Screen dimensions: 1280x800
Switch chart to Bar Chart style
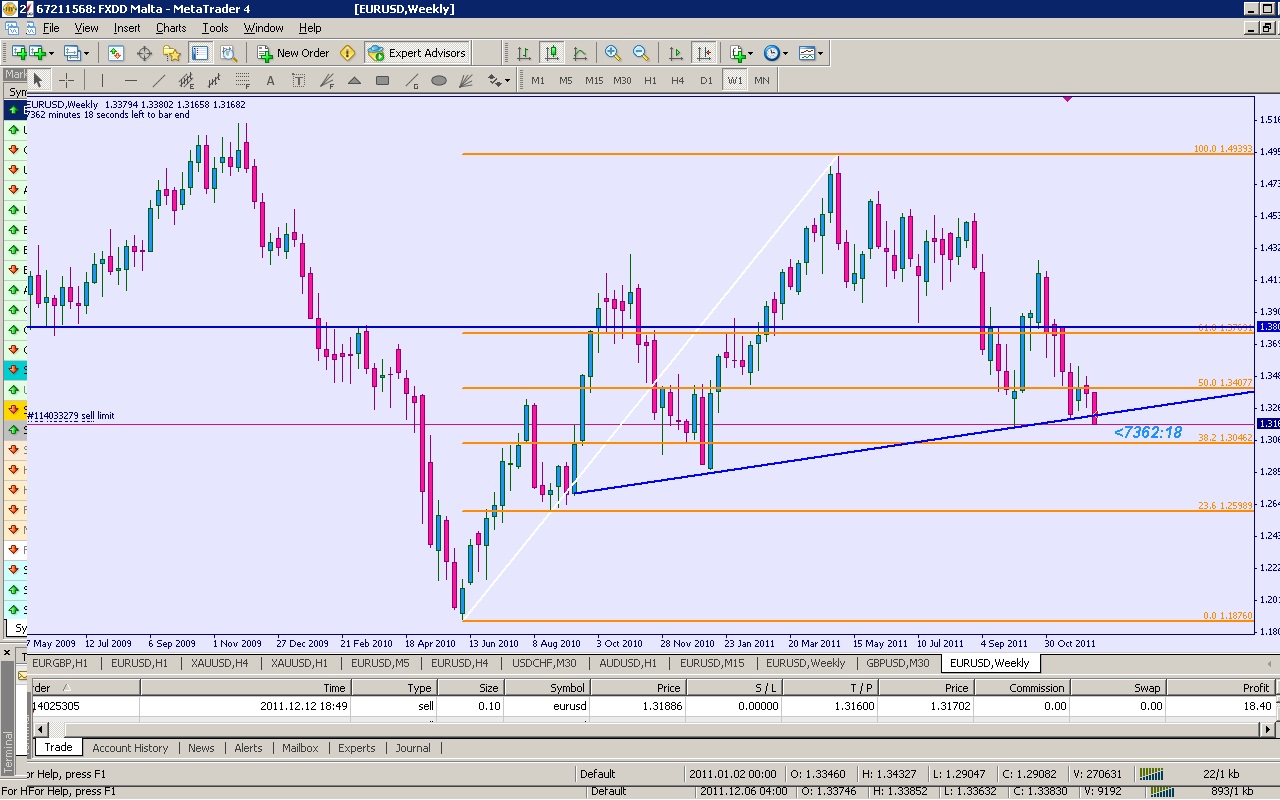click(x=523, y=53)
